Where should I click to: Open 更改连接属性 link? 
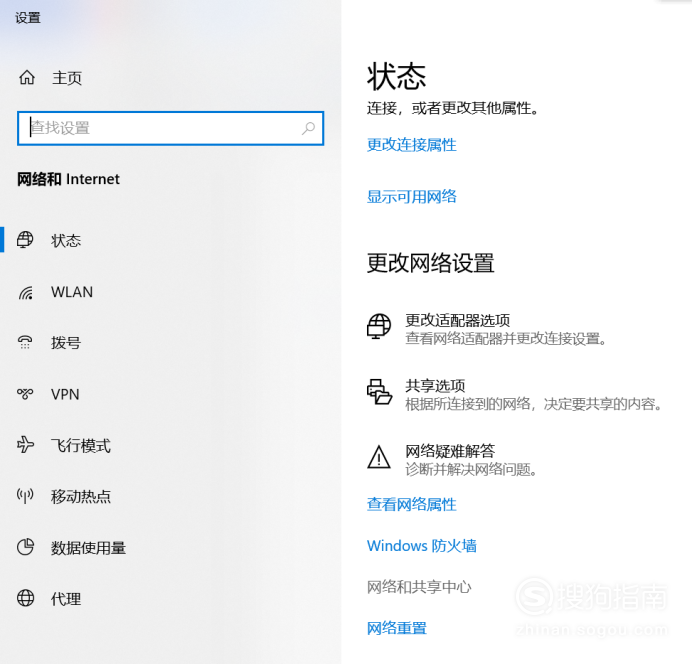point(411,145)
